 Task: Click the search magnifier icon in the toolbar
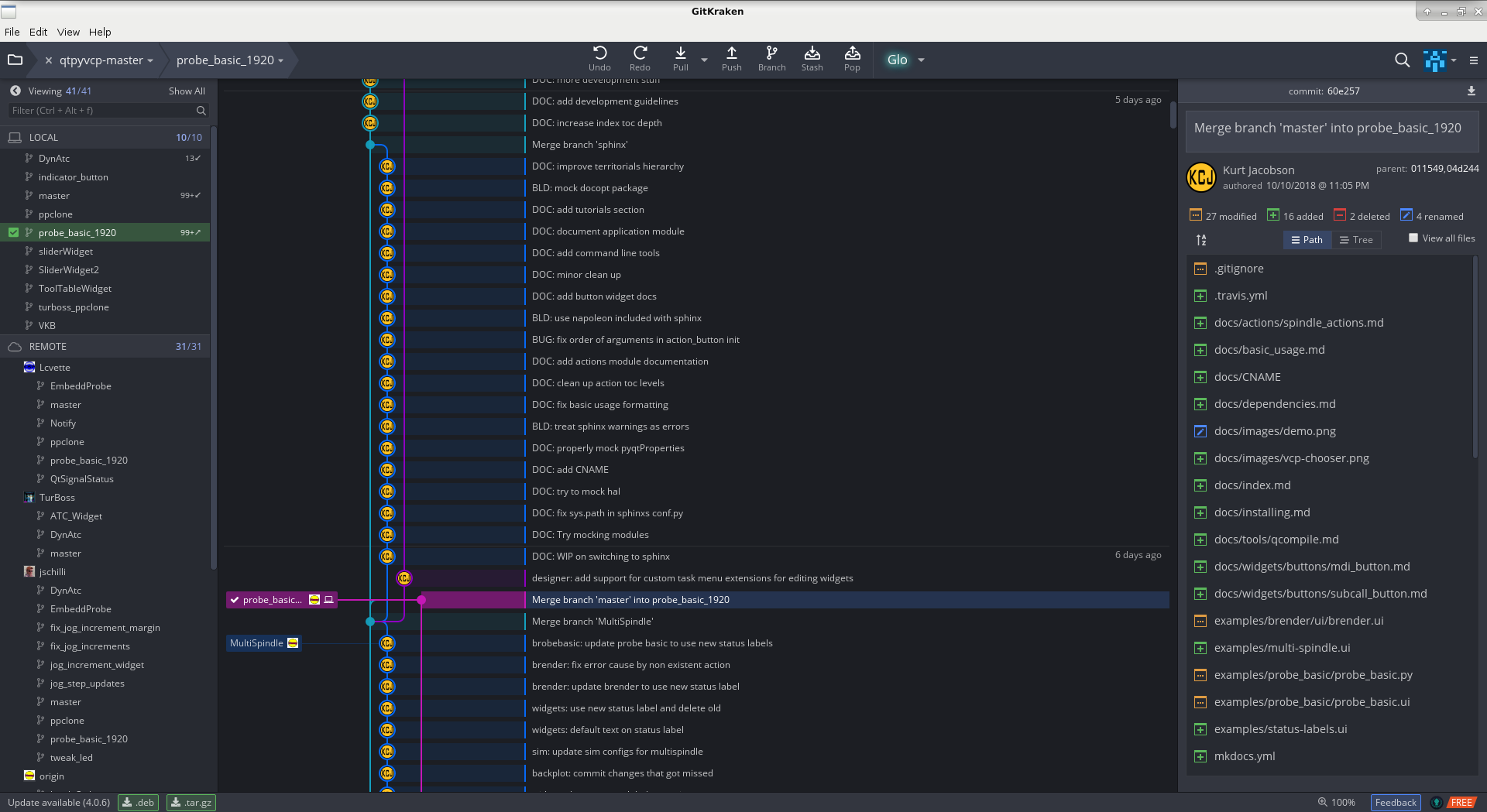point(1402,60)
